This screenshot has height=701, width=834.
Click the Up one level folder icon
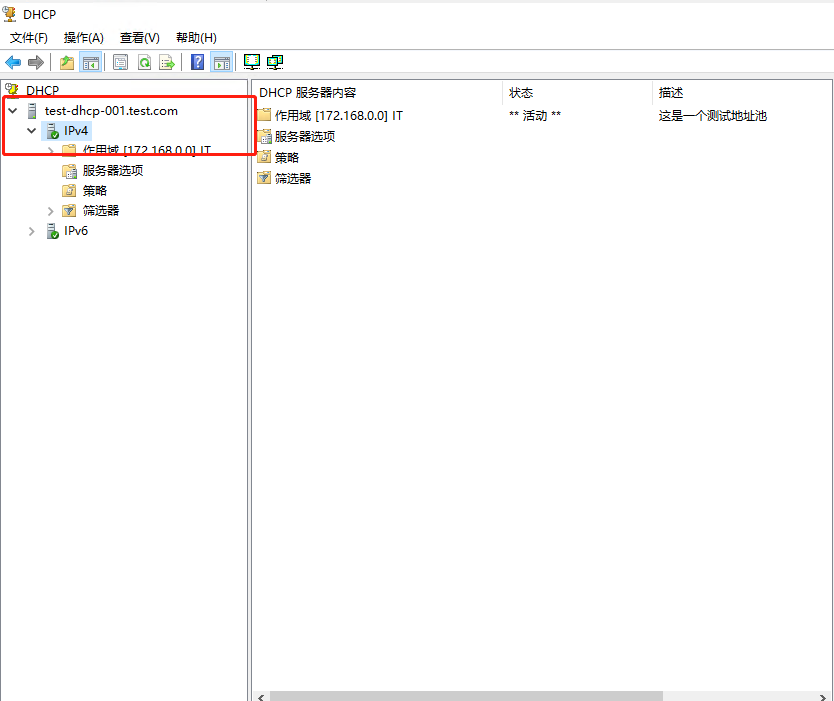pyautogui.click(x=67, y=63)
